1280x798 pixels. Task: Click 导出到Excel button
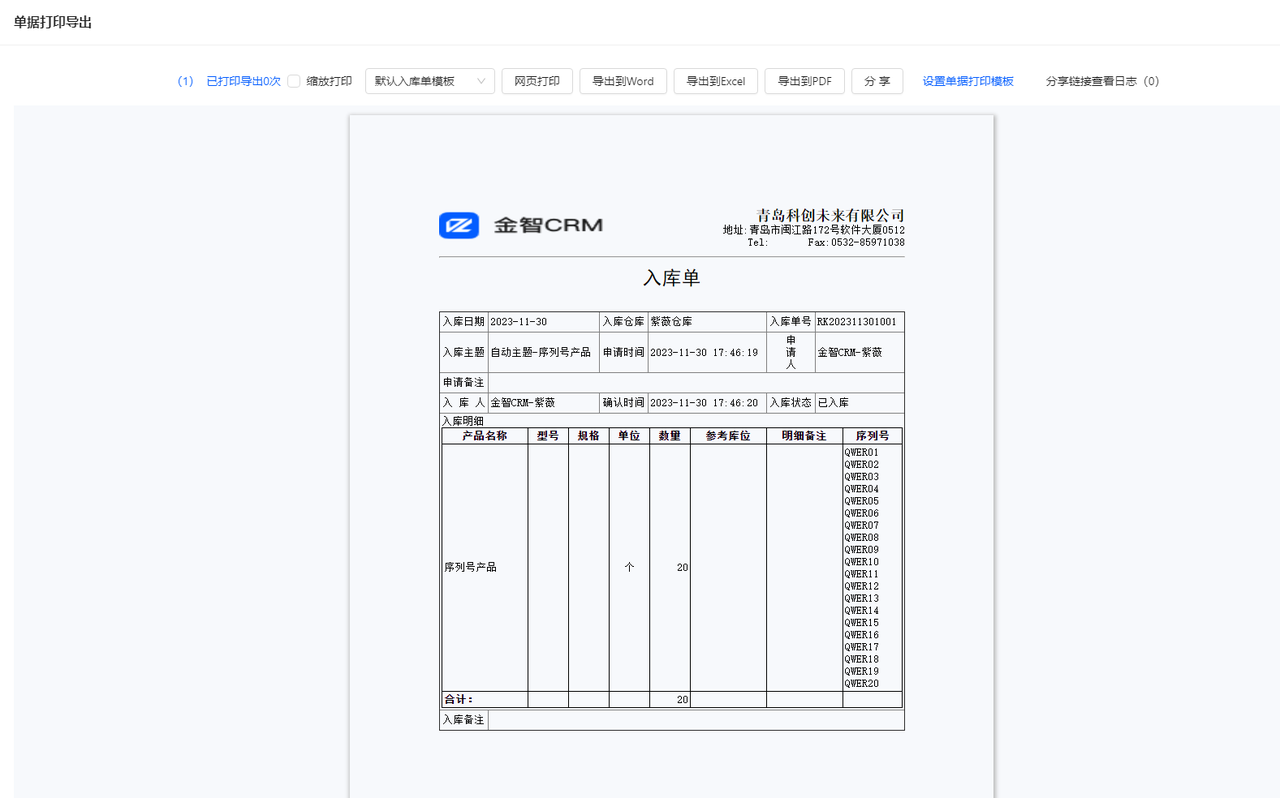pyautogui.click(x=716, y=81)
